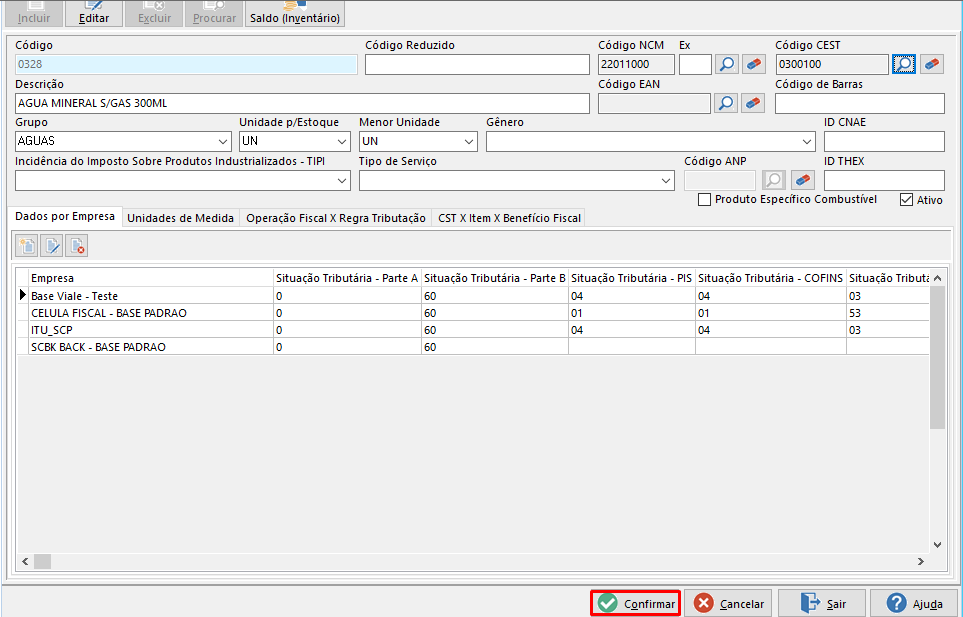The width and height of the screenshot is (963, 617).
Task: Click the grid's vertical scroll up arrow
Action: tap(937, 278)
